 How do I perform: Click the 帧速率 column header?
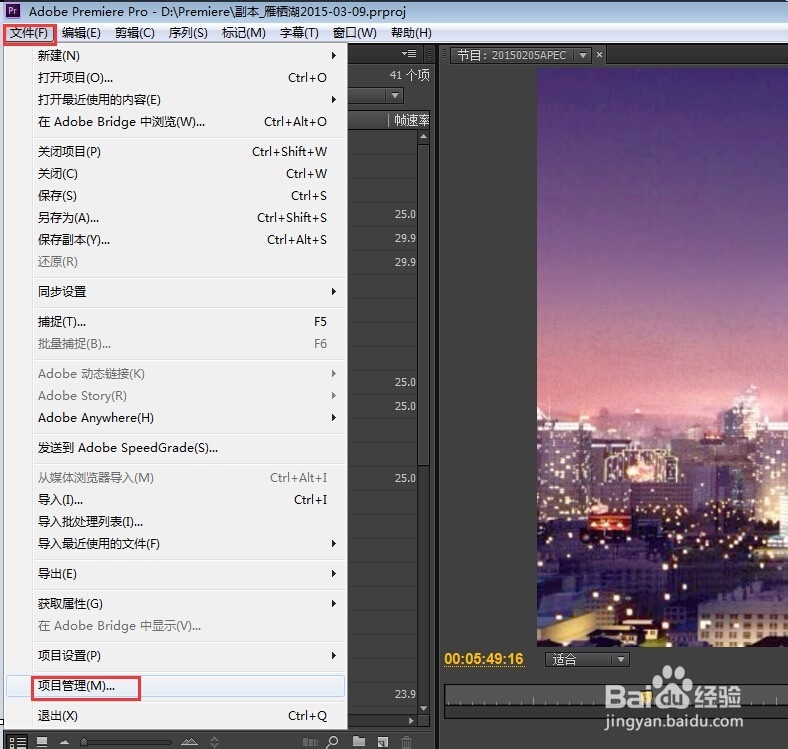pos(411,120)
